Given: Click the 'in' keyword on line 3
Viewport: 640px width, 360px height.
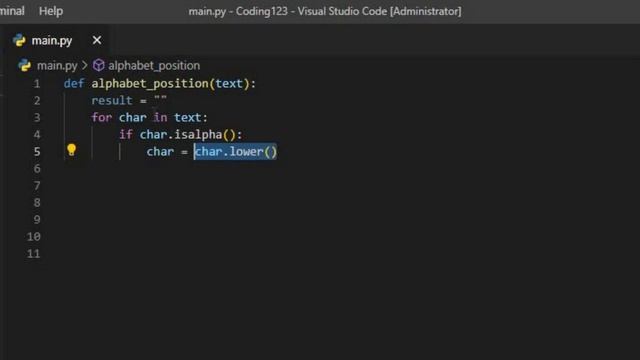Looking at the screenshot, I should (x=160, y=118).
